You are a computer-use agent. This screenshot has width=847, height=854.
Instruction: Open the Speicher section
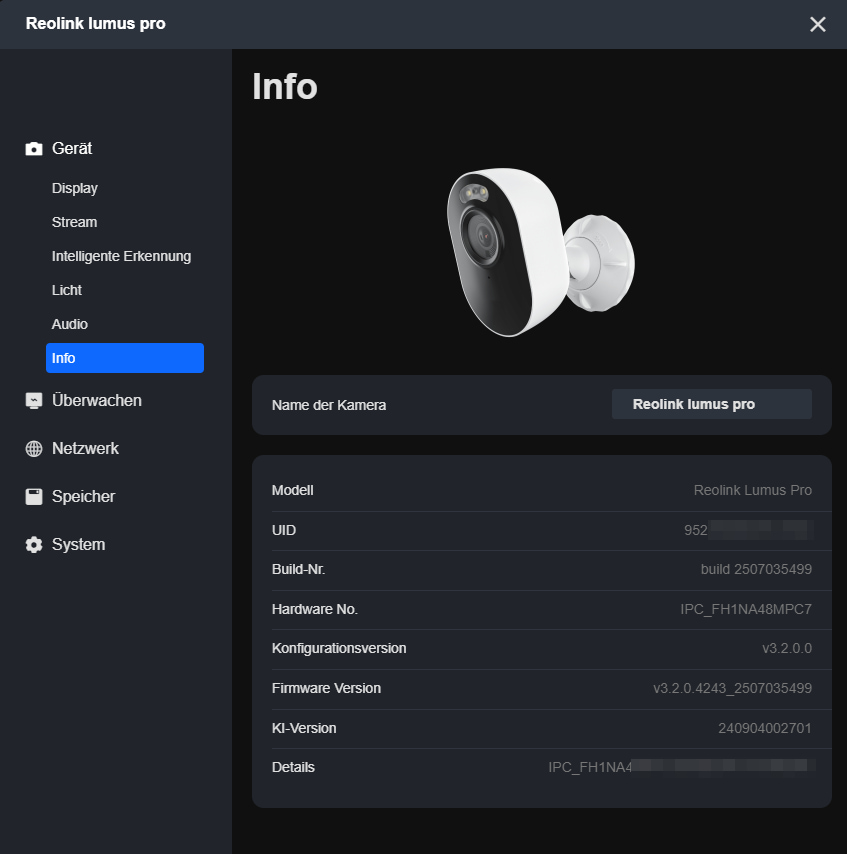(83, 497)
